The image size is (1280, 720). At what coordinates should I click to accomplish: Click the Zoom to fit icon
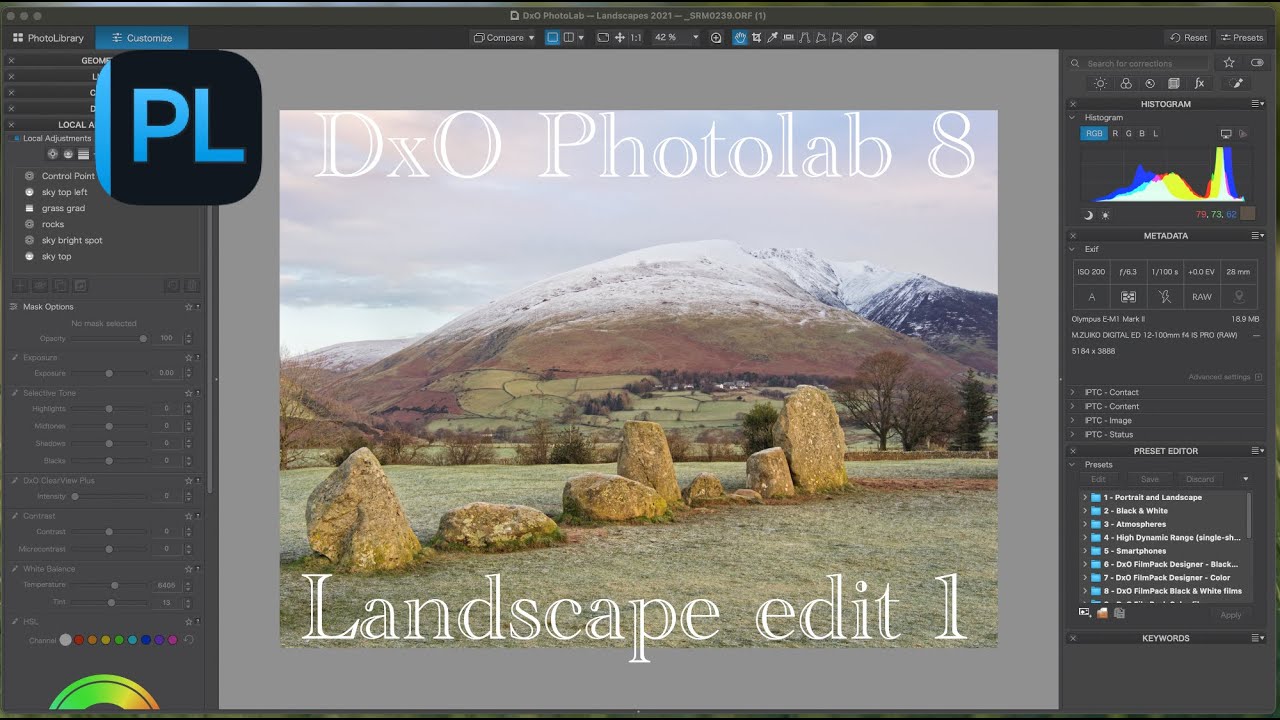coord(603,37)
